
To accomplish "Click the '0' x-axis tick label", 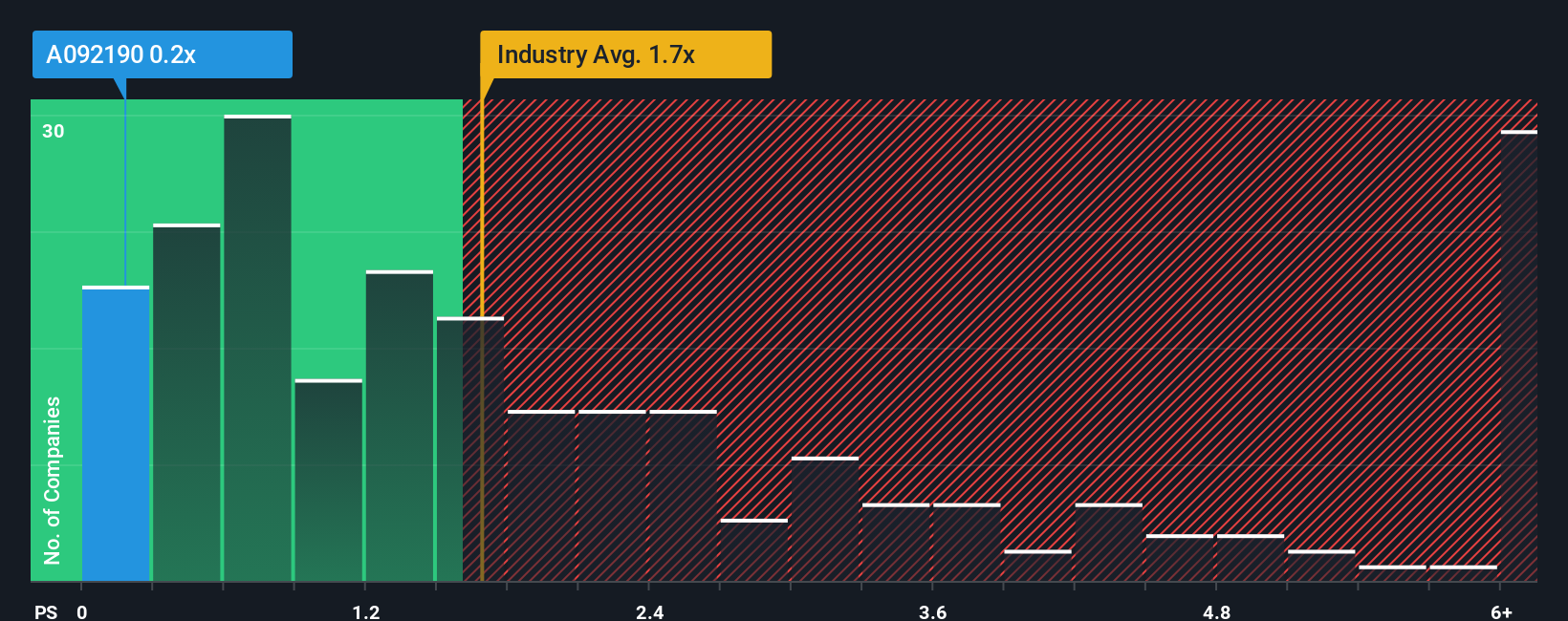I will pos(82,611).
